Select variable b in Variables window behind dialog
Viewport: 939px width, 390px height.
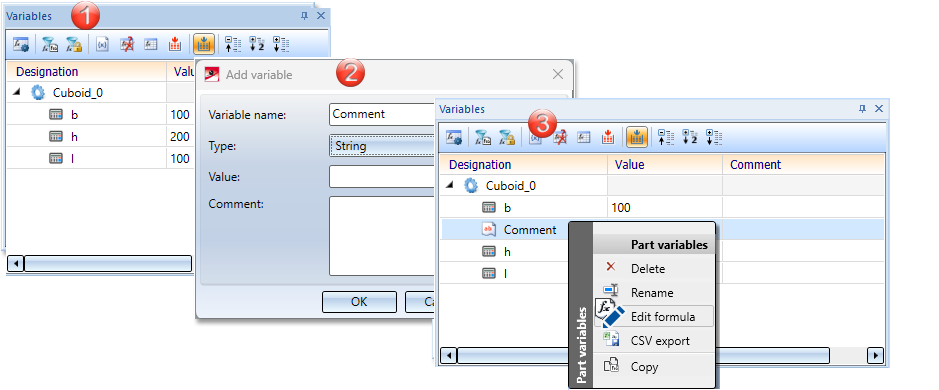74,115
